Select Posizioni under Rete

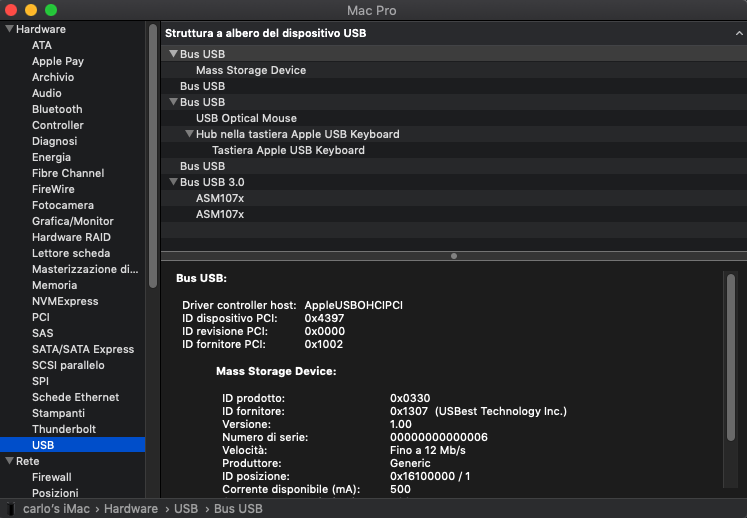pyautogui.click(x=55, y=493)
